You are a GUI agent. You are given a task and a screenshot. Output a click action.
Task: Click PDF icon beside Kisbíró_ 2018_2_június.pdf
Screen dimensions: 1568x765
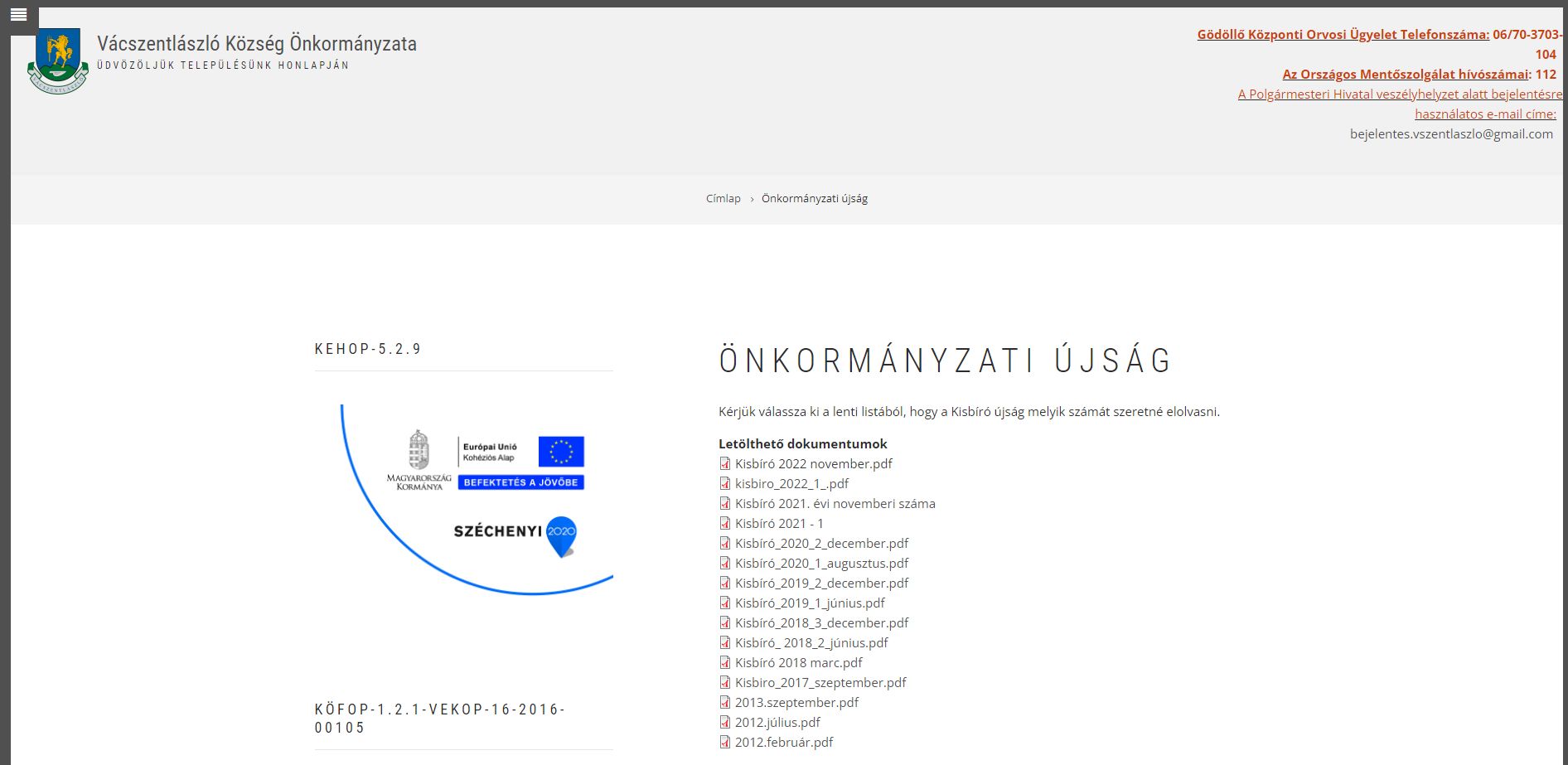coord(725,642)
